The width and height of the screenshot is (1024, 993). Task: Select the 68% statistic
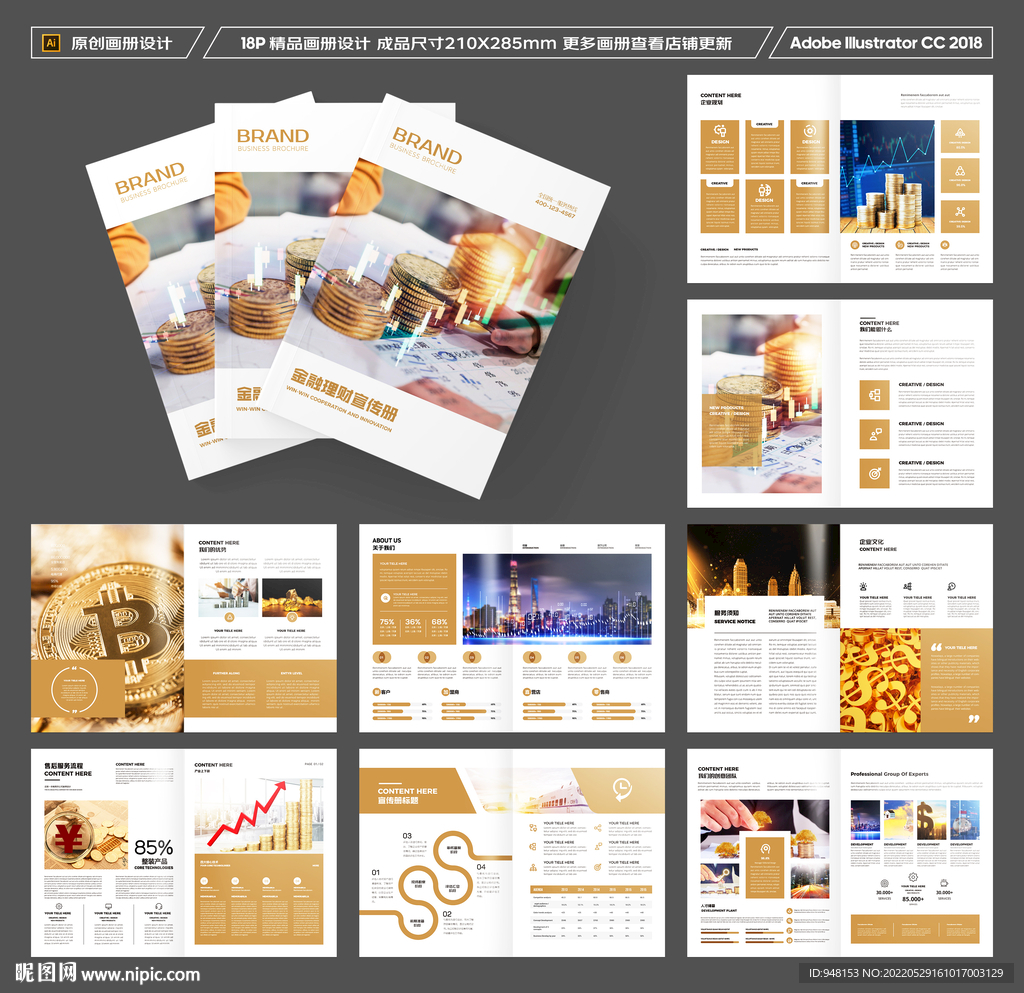pos(440,622)
